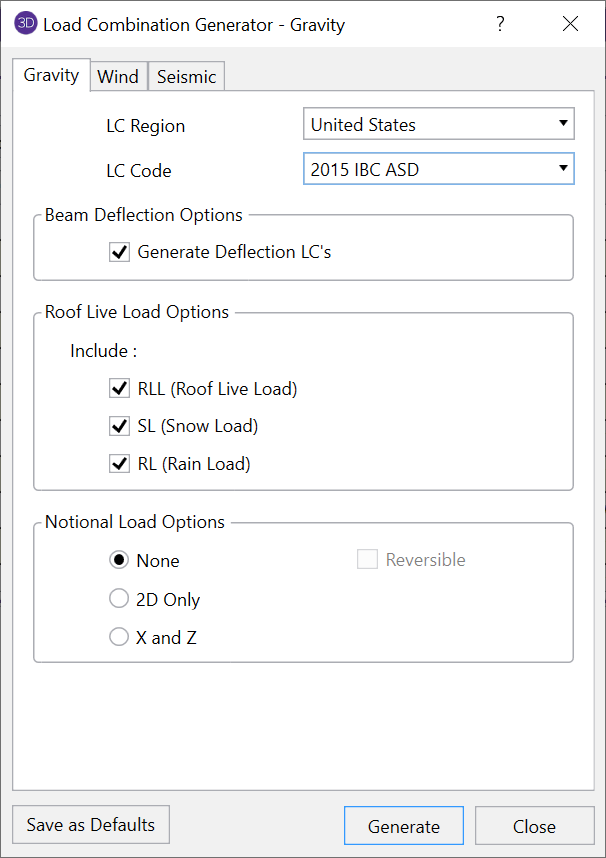Viewport: 606px width, 858px height.
Task: Open the LC Code dropdown showing 2015 IBC ASD
Action: pyautogui.click(x=438, y=170)
